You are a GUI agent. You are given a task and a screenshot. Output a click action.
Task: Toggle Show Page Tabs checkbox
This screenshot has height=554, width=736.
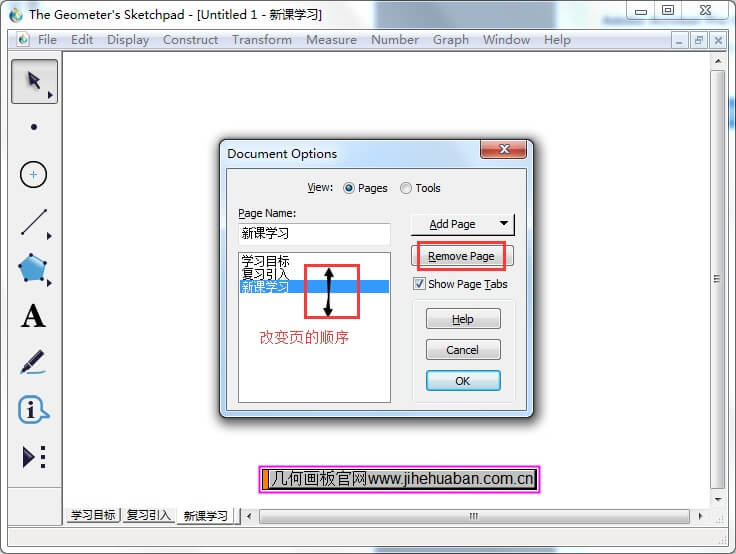coord(419,284)
